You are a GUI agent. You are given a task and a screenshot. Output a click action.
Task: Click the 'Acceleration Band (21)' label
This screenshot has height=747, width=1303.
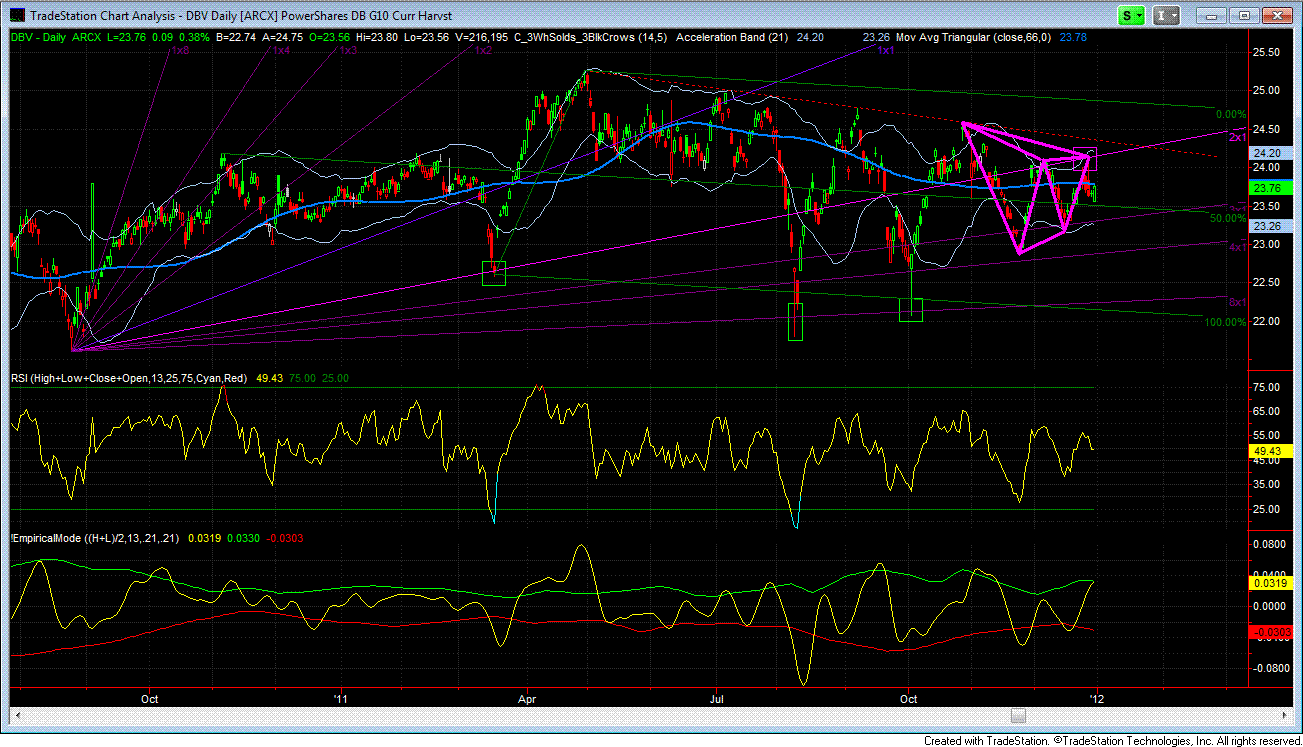click(732, 37)
